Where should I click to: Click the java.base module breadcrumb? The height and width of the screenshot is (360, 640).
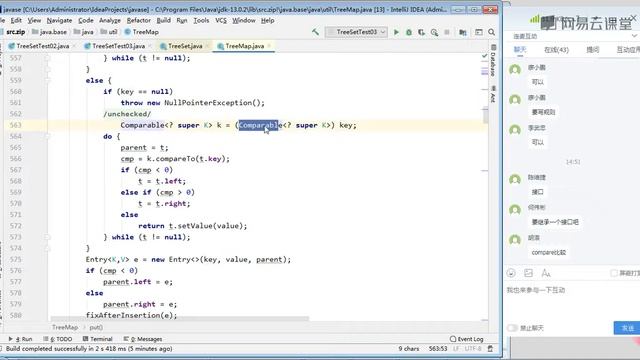49,32
